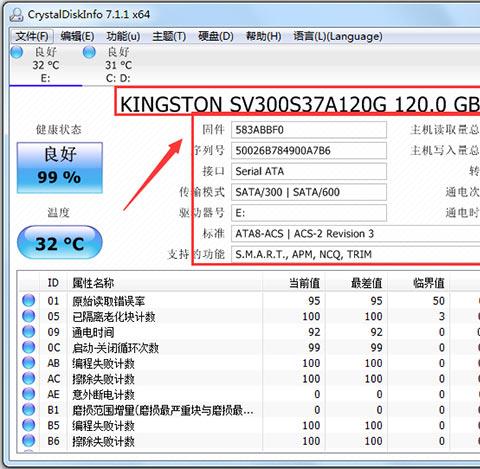This screenshot has height=469, width=480.
Task: Click the 温度 label
Action: pyautogui.click(x=59, y=212)
